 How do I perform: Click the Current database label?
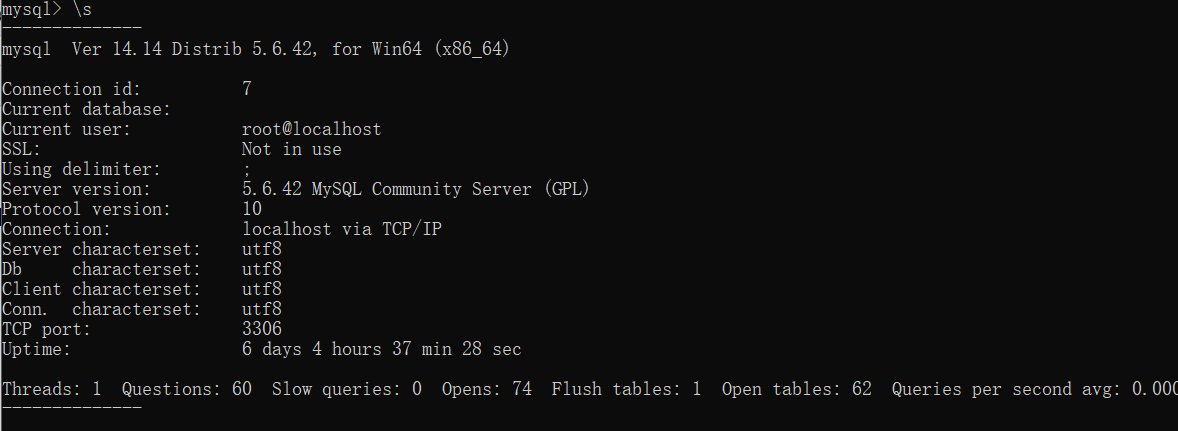click(86, 109)
